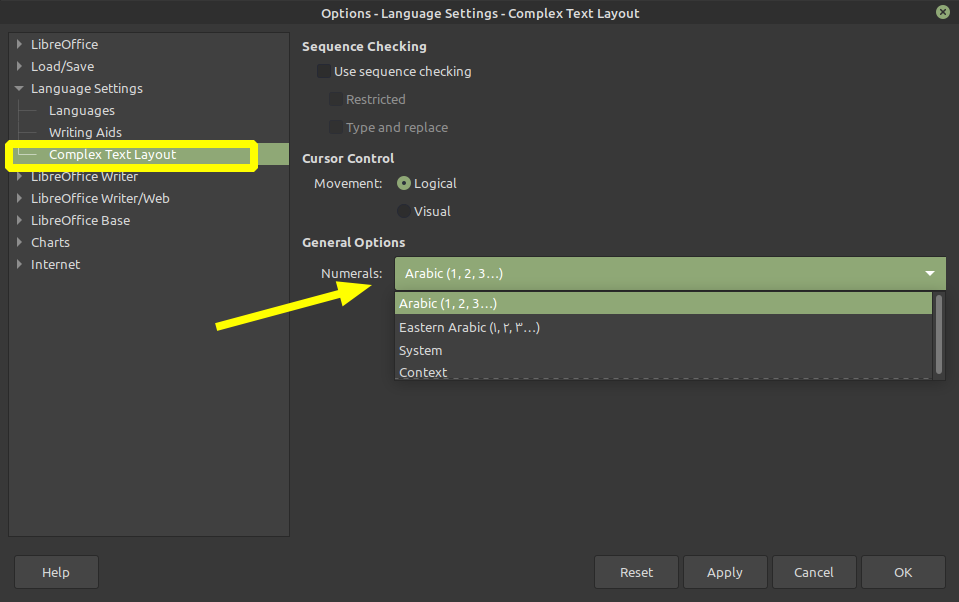This screenshot has width=959, height=602.
Task: Open the Languages settings page
Action: point(82,110)
